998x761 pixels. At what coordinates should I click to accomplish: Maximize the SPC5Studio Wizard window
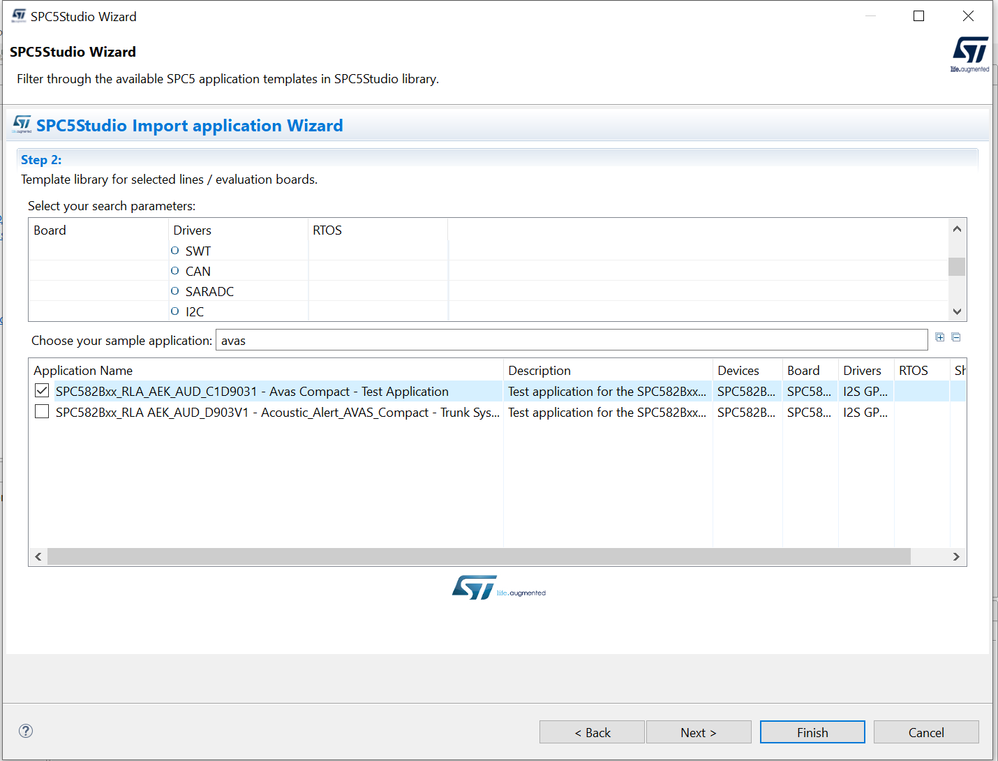[918, 16]
